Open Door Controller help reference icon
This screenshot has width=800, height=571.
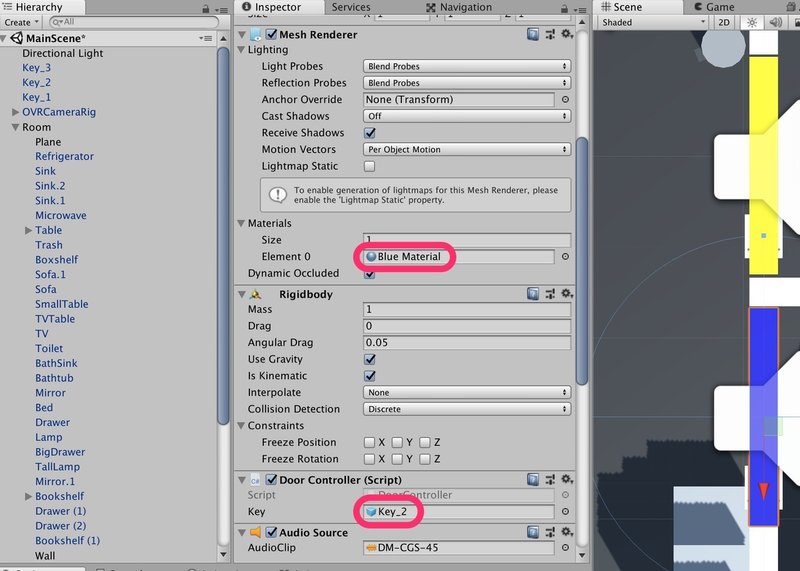tap(533, 480)
